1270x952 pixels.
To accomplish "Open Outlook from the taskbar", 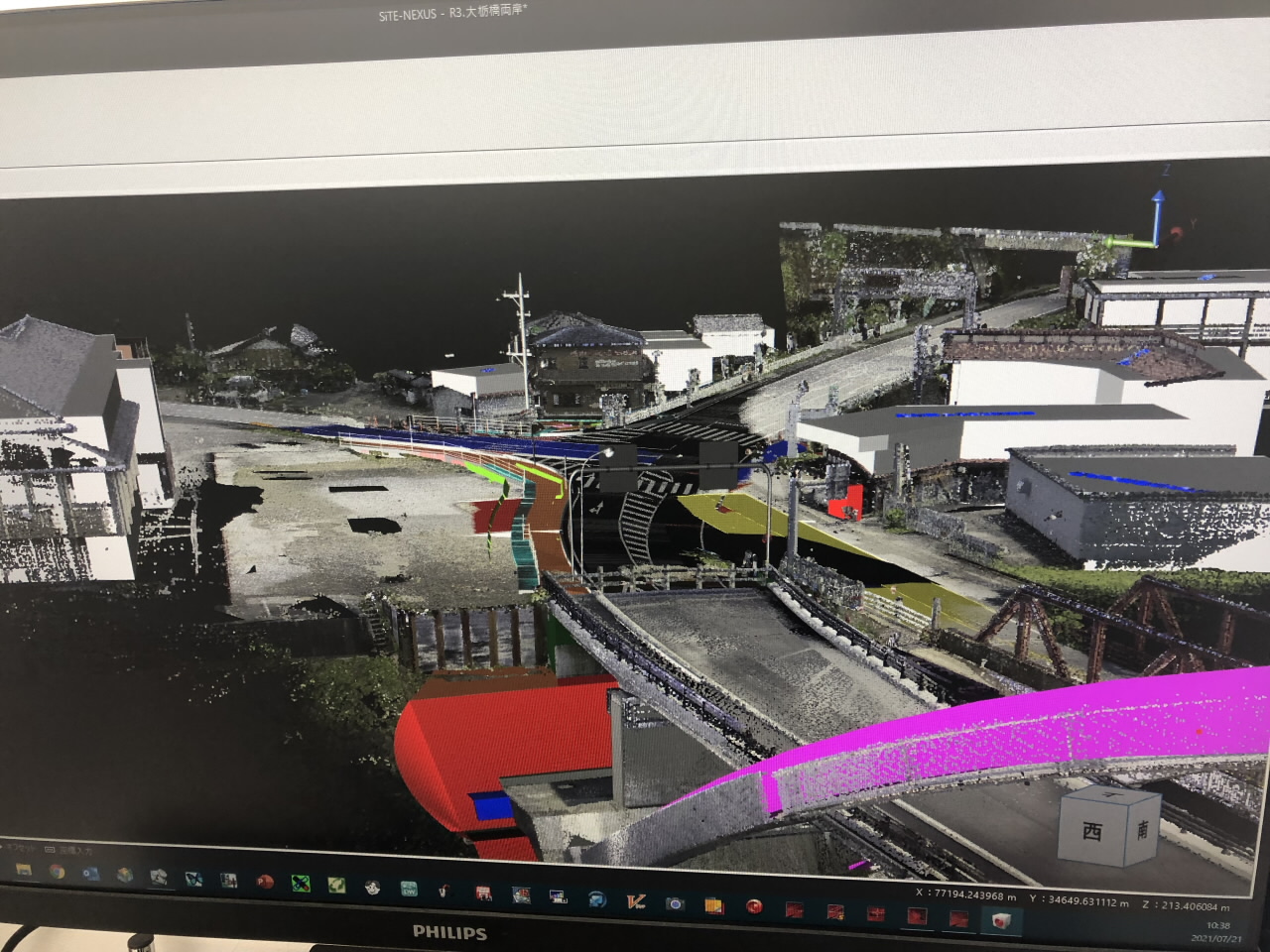I will [x=90, y=874].
